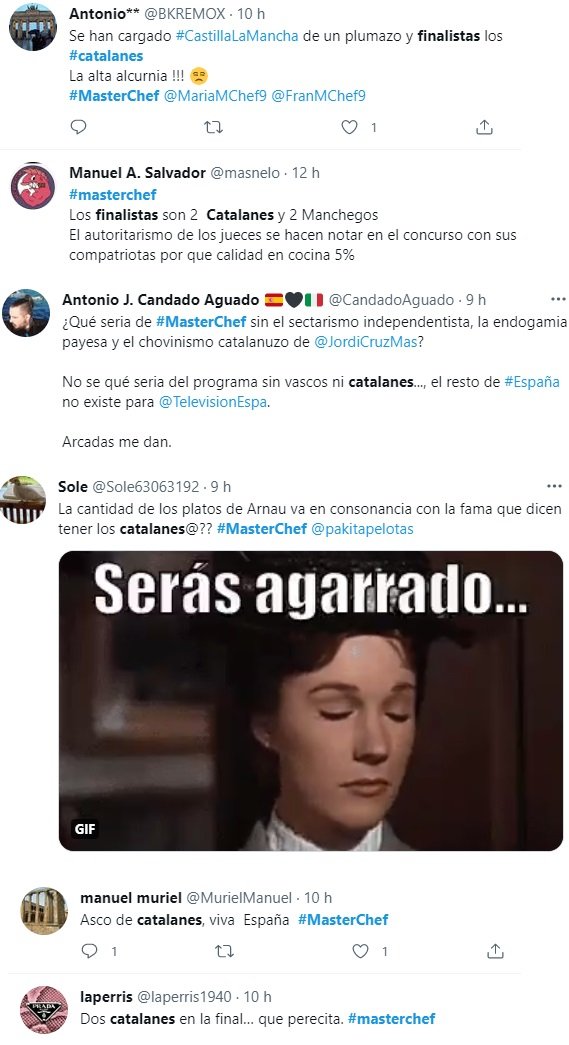Visit @MariaMChef9 profile mention
Screen dimensions: 569x1045
[x=215, y=95]
